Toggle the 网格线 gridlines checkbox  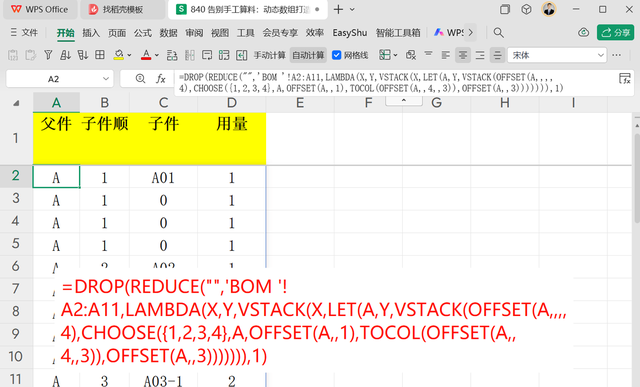[337, 55]
